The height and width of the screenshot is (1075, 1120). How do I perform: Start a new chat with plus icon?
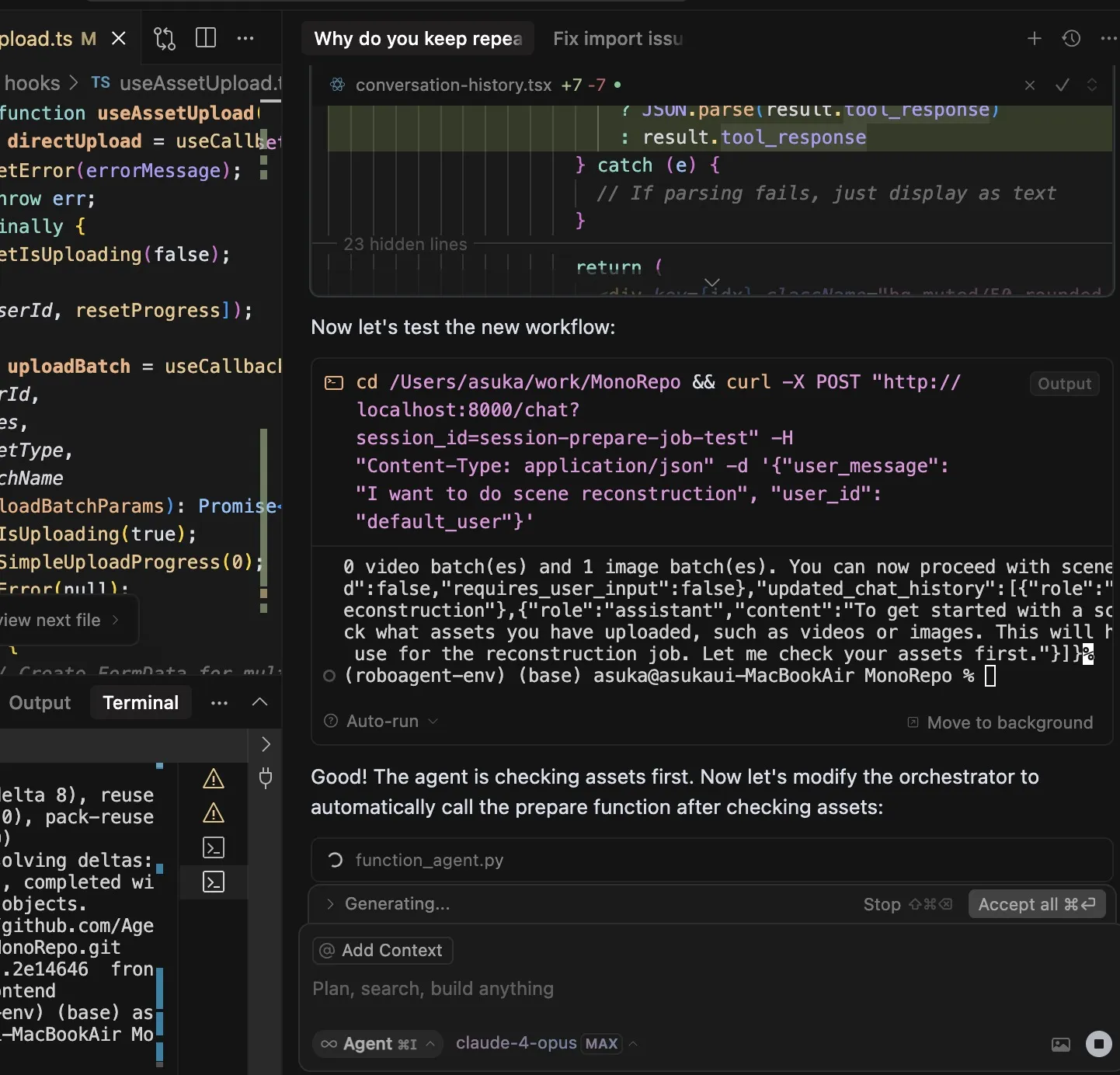pyautogui.click(x=1035, y=38)
